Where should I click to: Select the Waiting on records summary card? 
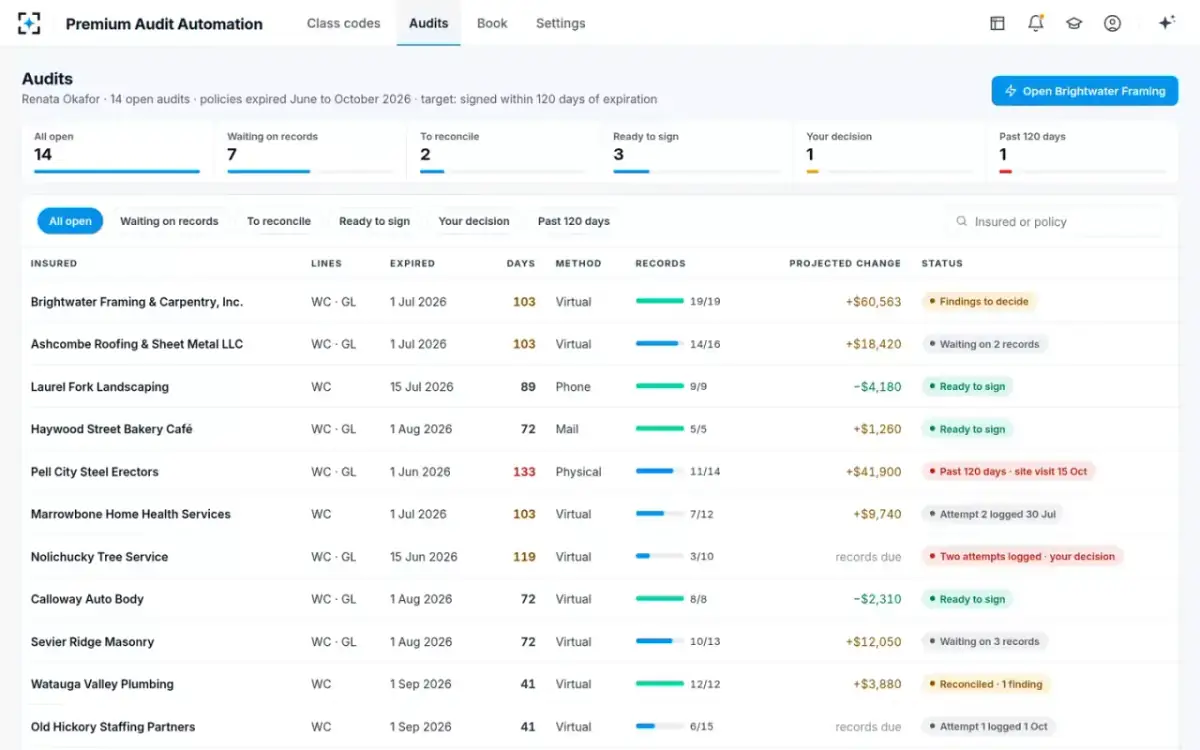coord(310,153)
